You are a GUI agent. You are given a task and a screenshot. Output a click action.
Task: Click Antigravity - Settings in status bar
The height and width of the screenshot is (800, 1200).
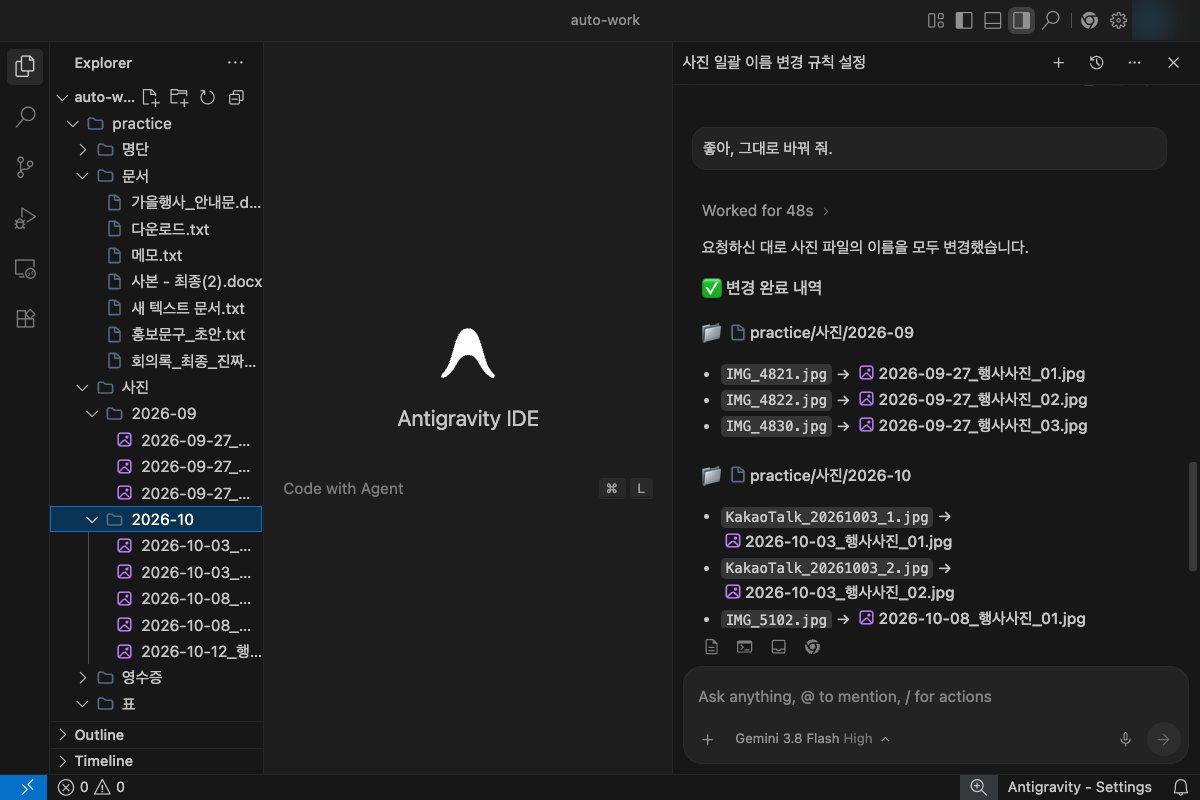[1079, 787]
